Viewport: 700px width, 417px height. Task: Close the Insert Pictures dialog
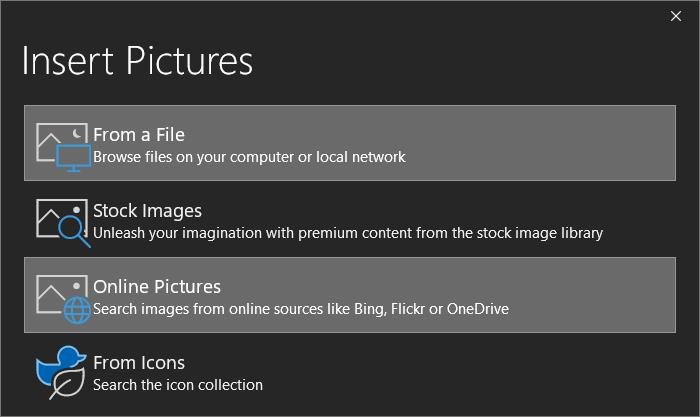tap(676, 16)
